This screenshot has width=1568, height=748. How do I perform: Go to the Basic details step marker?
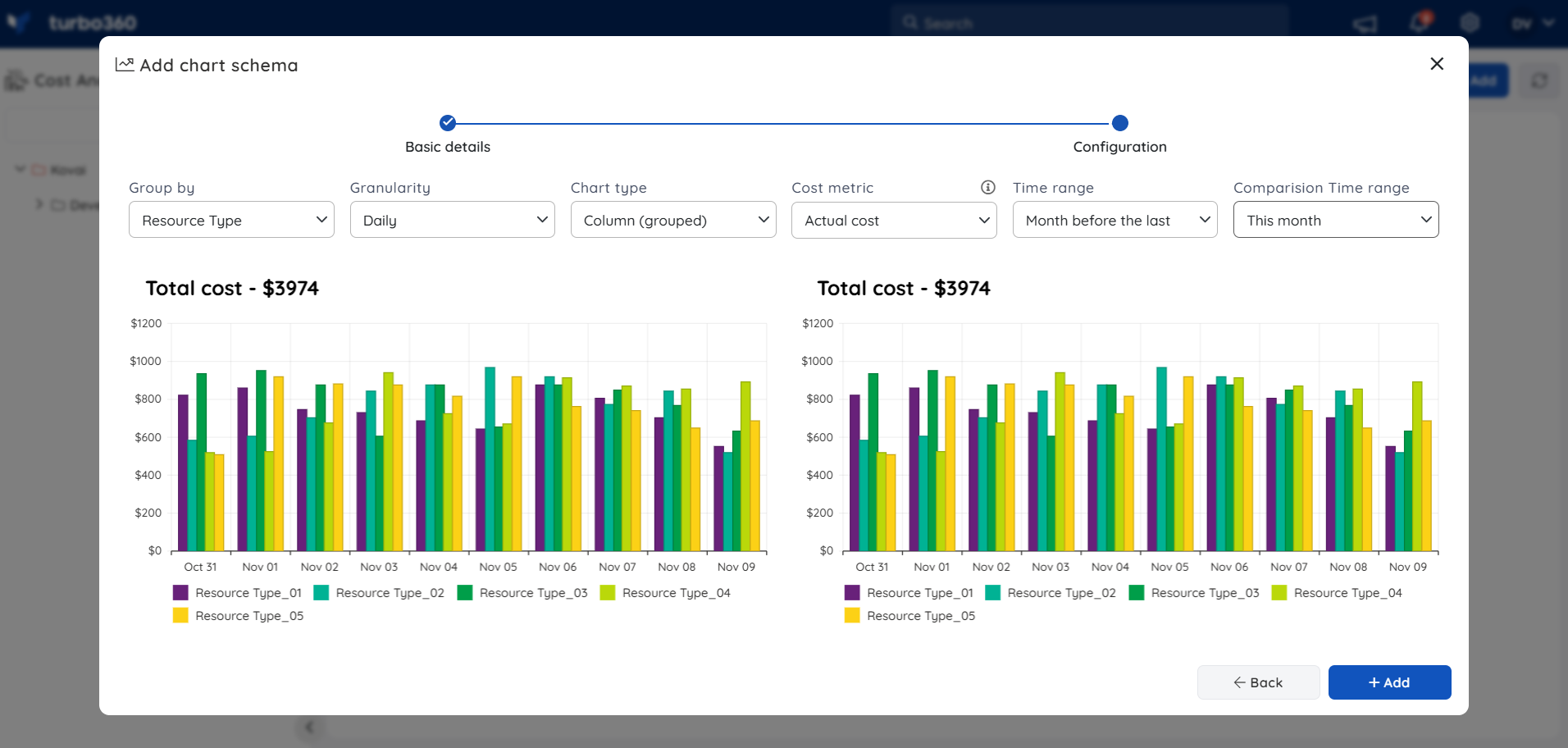click(448, 123)
